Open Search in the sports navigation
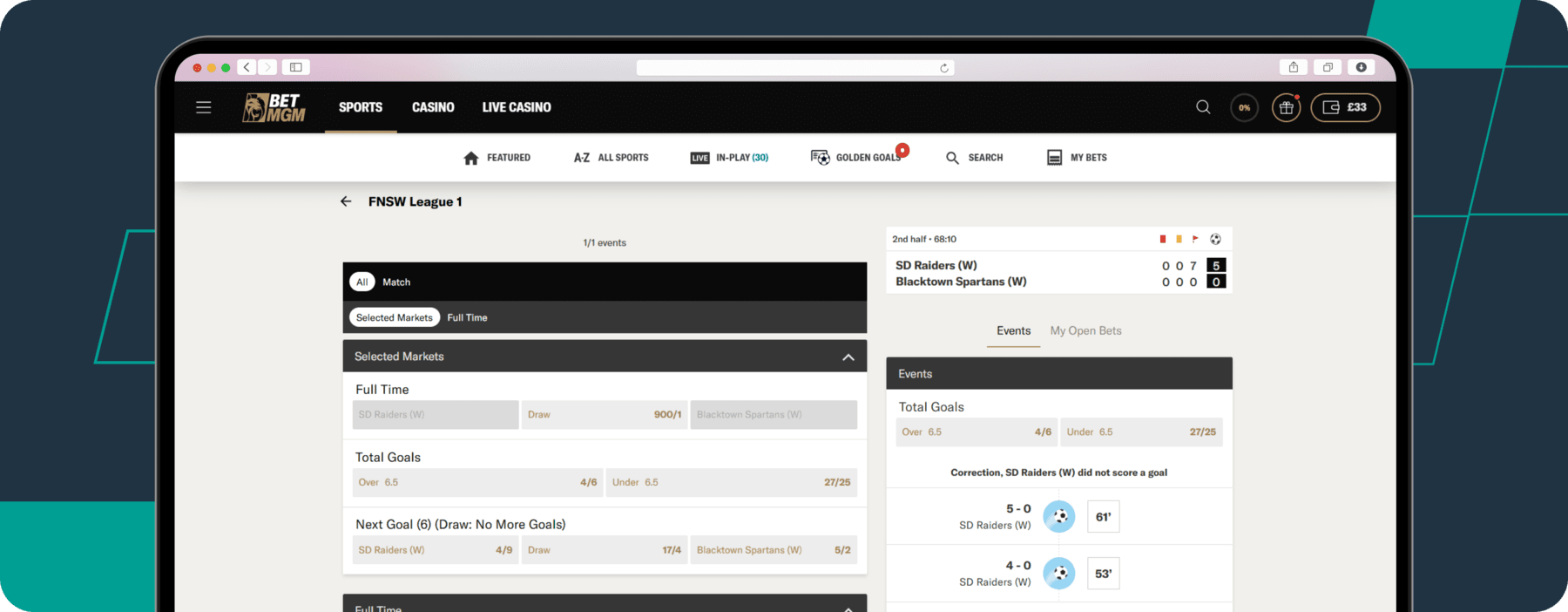This screenshot has width=1568, height=612. pyautogui.click(x=974, y=158)
